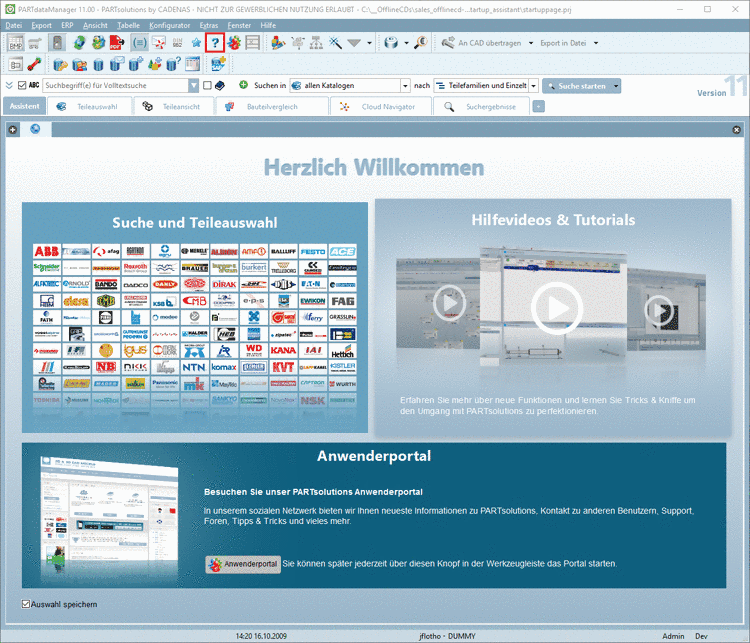Open the An CAD übertragen dropdown arrow
This screenshot has width=750, height=643.
[x=530, y=43]
